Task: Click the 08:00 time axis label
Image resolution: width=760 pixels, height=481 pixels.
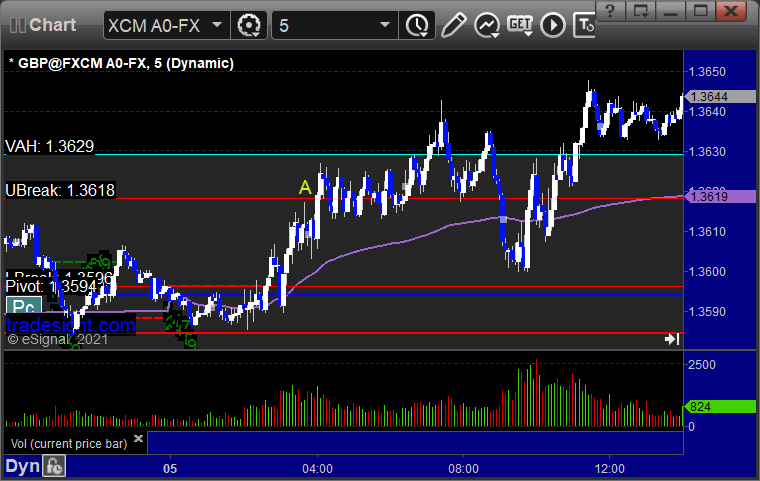Action: coord(463,469)
